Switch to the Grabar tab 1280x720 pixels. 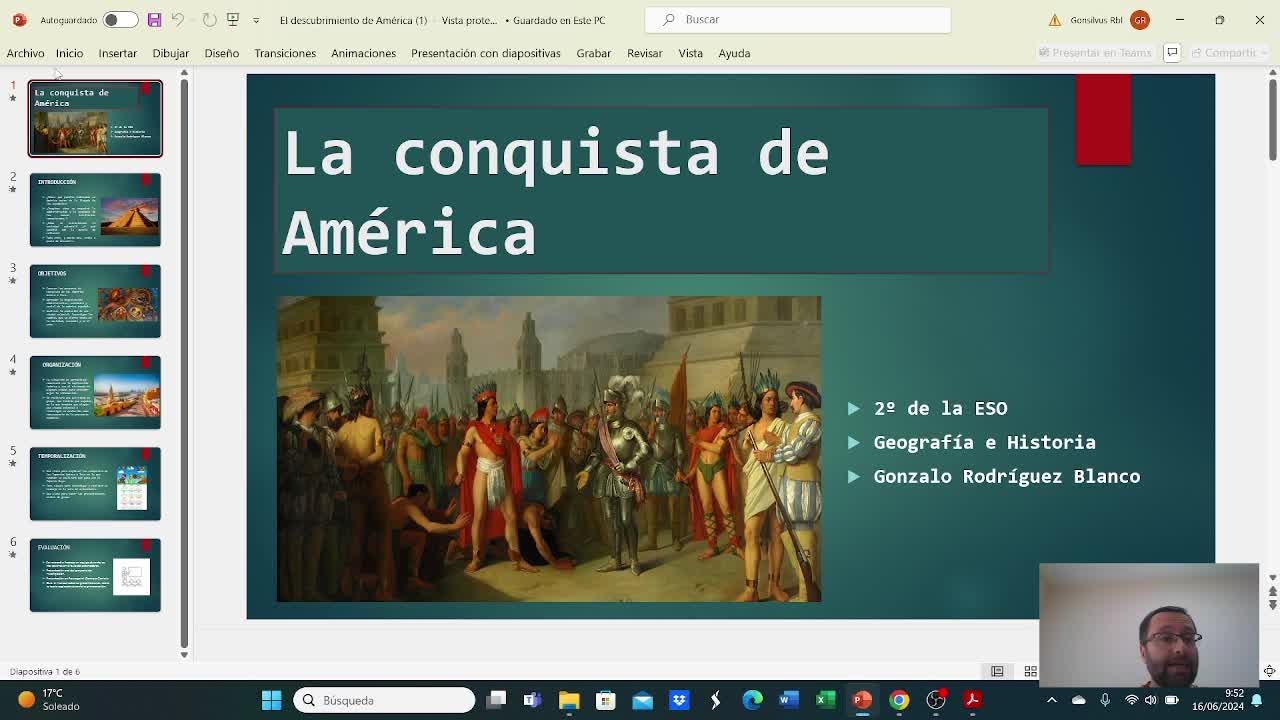coord(593,53)
